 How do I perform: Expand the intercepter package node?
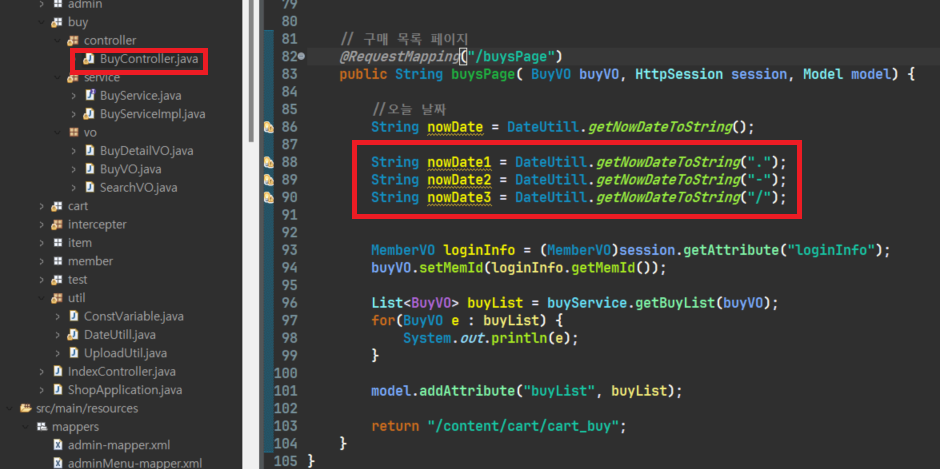[41, 225]
